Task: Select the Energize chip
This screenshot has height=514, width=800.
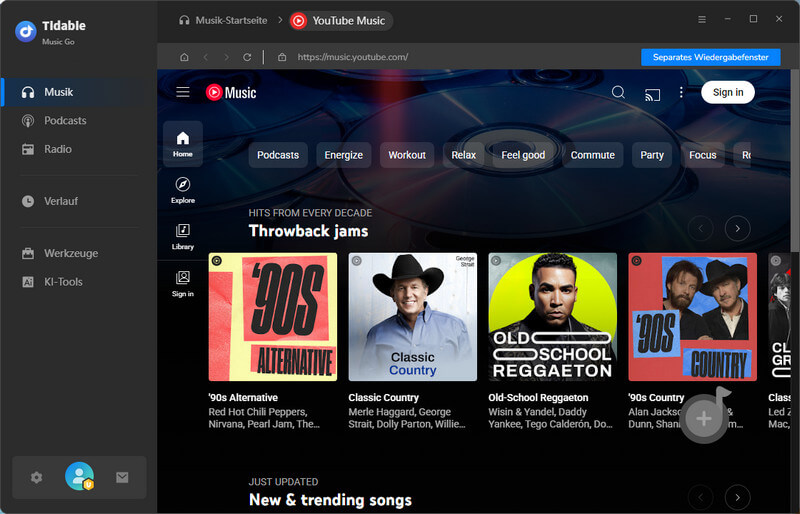Action: click(x=344, y=155)
